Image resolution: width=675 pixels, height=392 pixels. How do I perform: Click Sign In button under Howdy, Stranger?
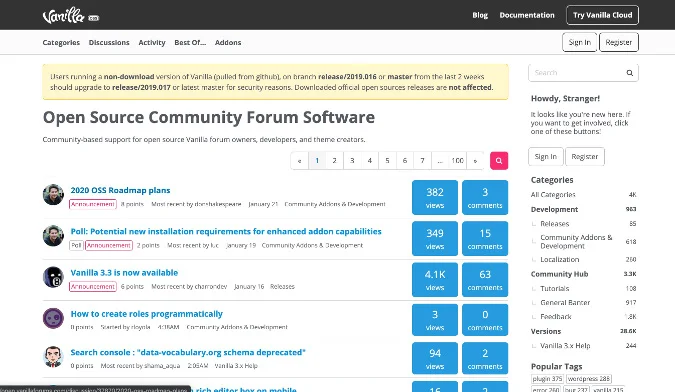545,157
